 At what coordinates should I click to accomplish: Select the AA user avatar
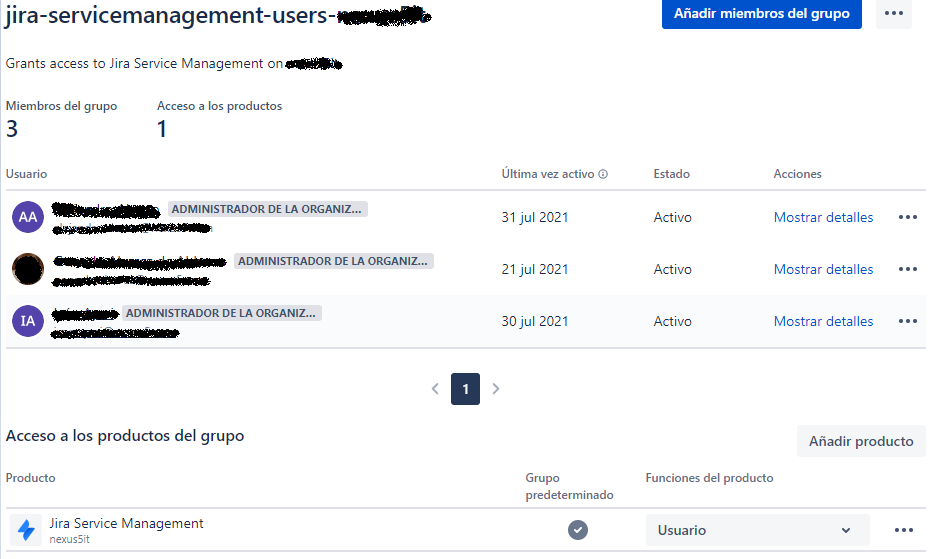click(28, 217)
